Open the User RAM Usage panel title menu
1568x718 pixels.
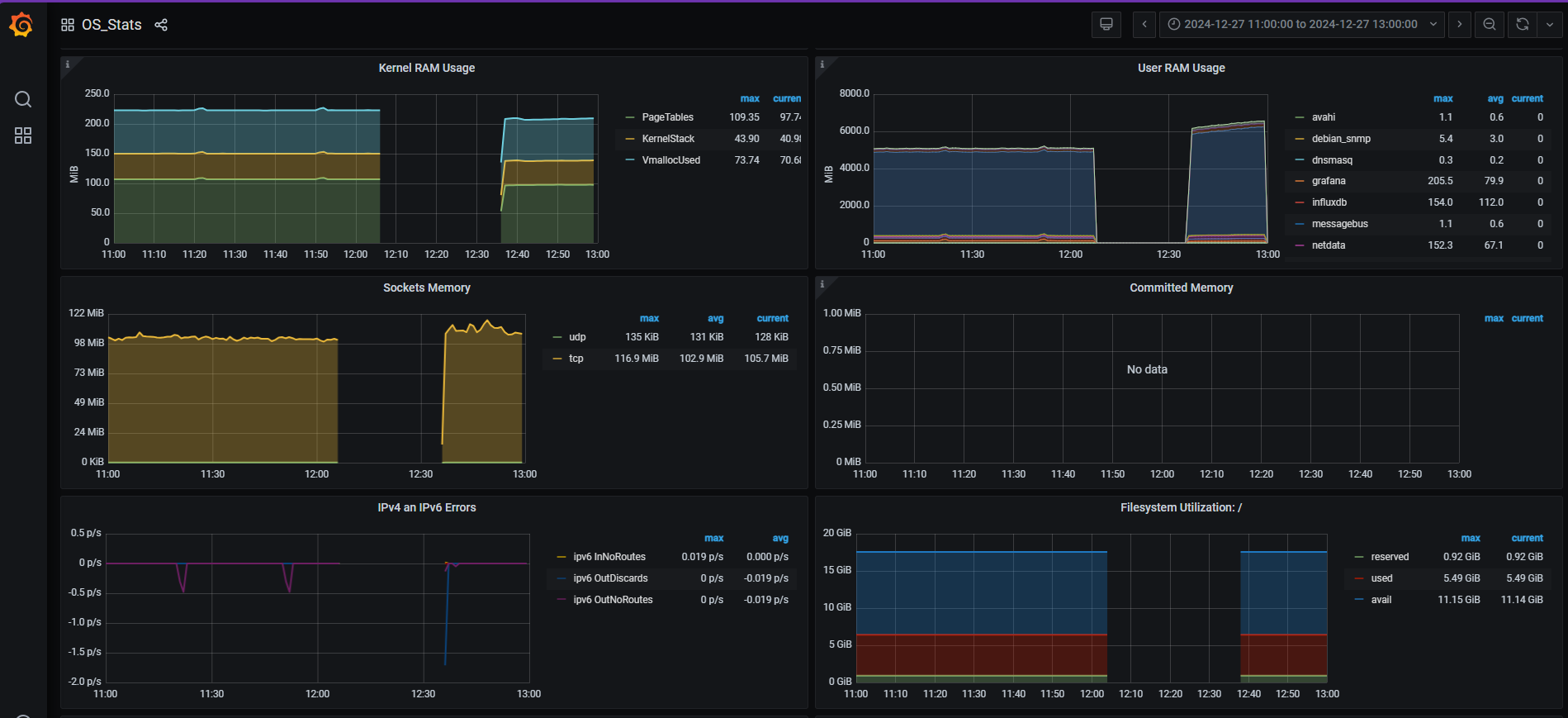(x=1182, y=68)
